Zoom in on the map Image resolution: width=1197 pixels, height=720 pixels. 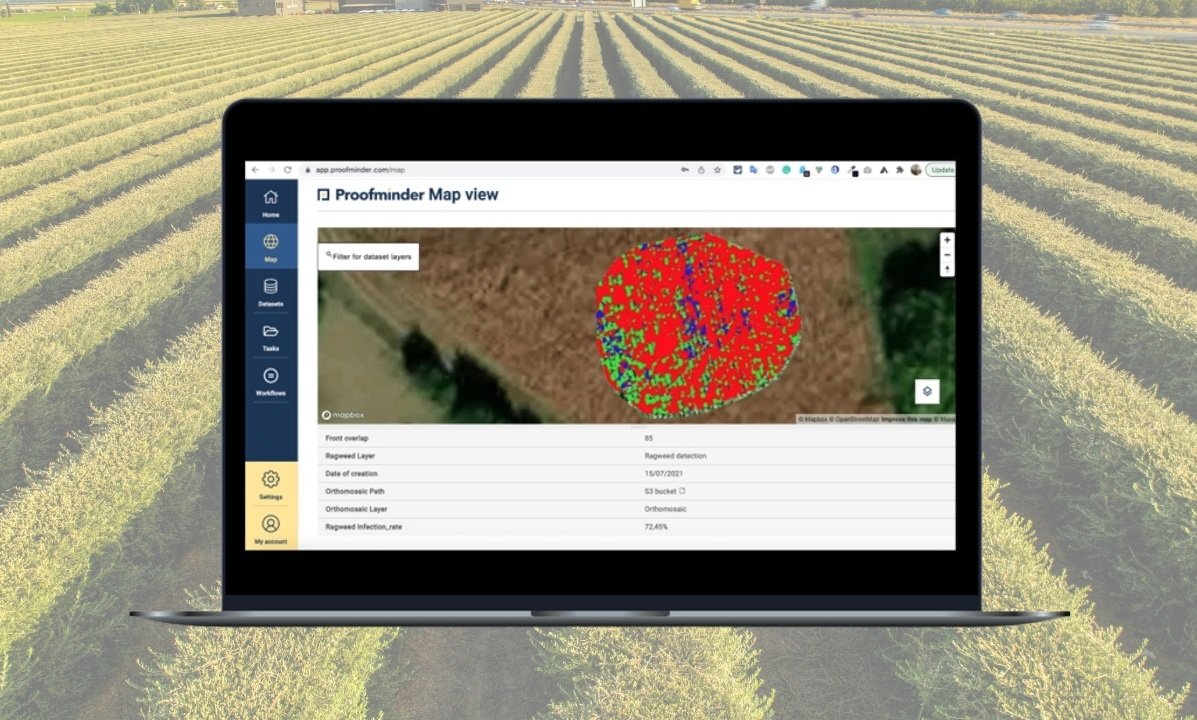point(947,240)
